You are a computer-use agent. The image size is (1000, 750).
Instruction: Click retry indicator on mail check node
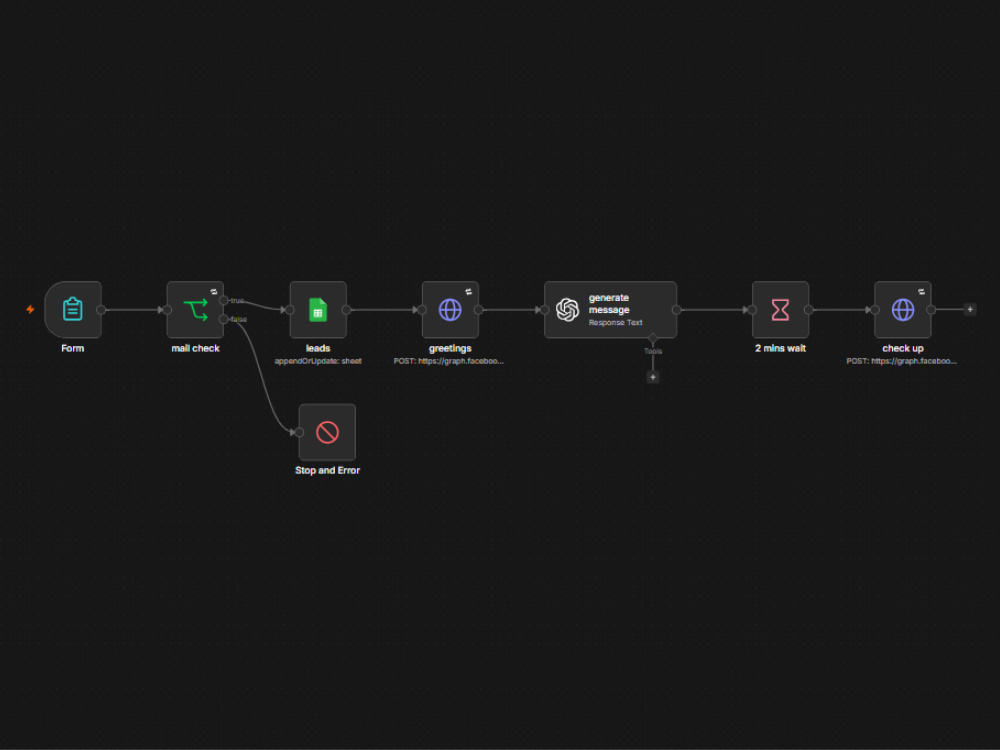click(x=214, y=291)
